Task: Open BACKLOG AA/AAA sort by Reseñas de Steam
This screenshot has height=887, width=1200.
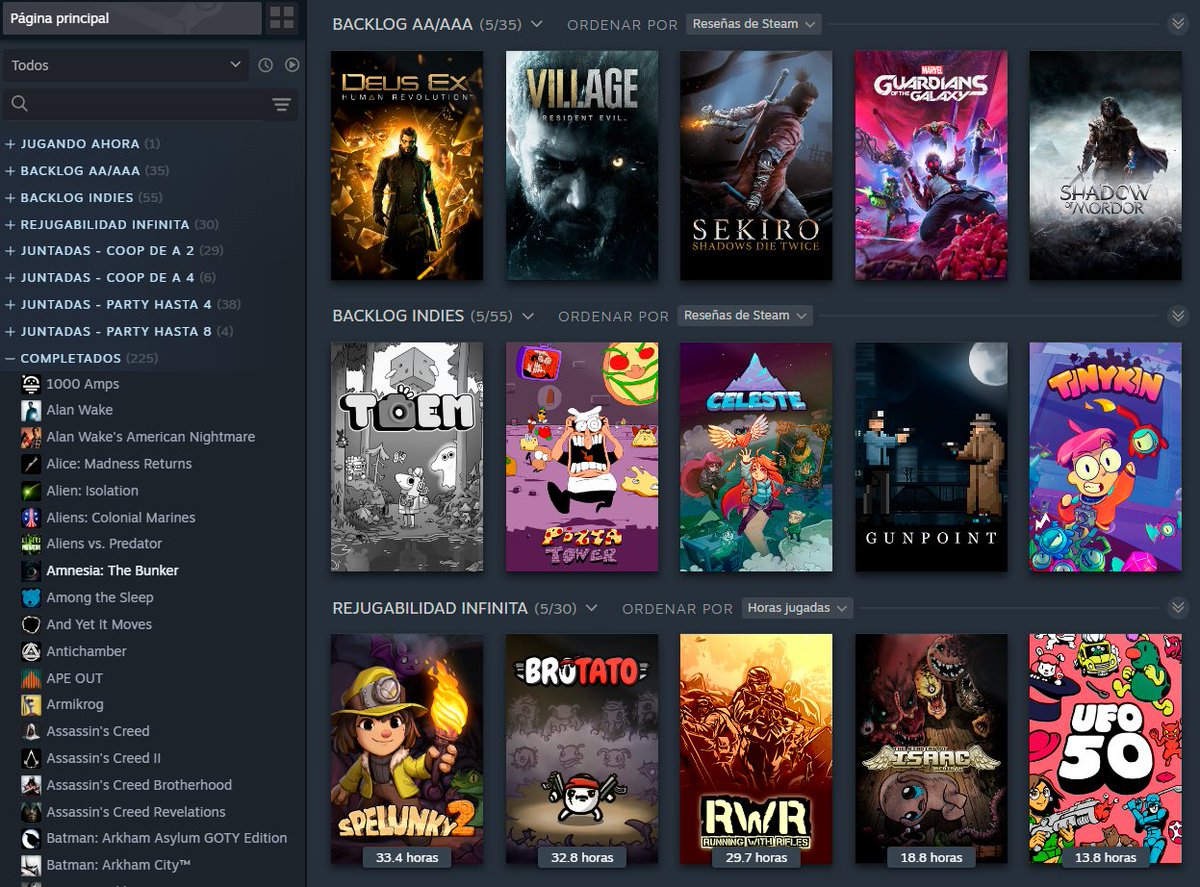Action: tap(754, 24)
